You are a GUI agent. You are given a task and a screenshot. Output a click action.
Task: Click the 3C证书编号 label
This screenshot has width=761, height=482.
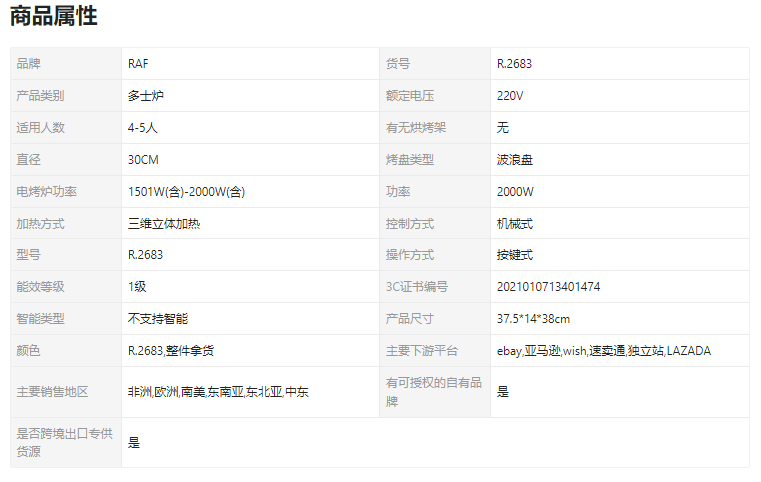416,287
